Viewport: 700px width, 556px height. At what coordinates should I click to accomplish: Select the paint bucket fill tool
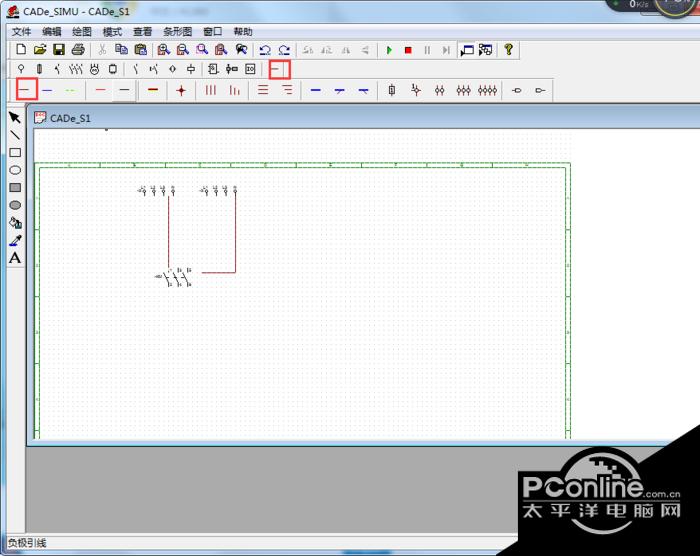coord(15,222)
